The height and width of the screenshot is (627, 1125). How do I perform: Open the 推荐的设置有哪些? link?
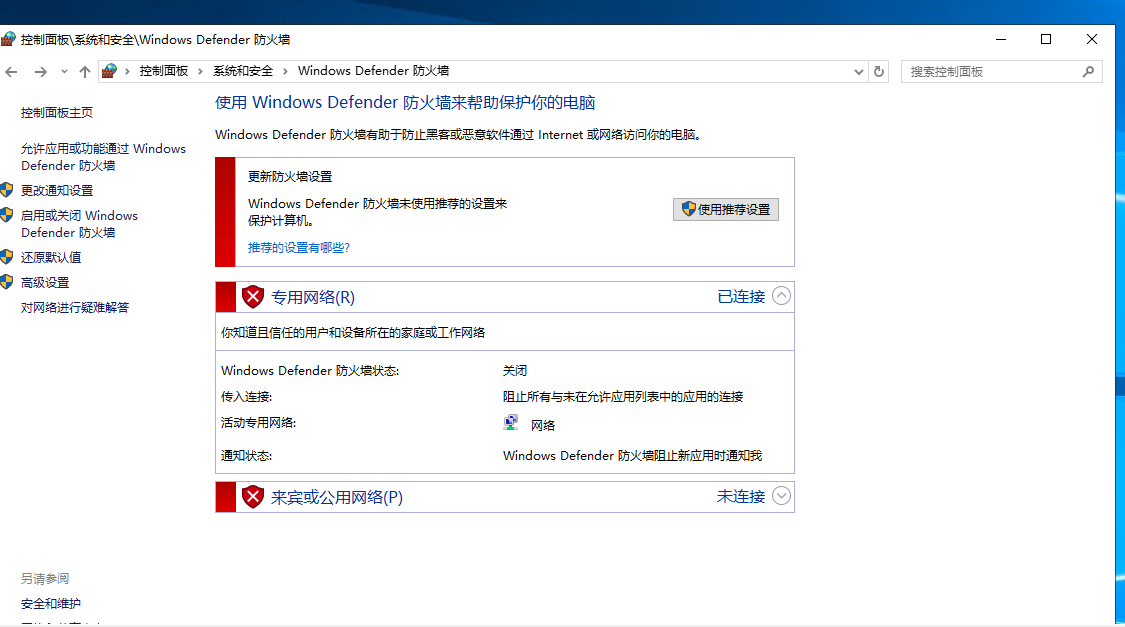tap(299, 247)
